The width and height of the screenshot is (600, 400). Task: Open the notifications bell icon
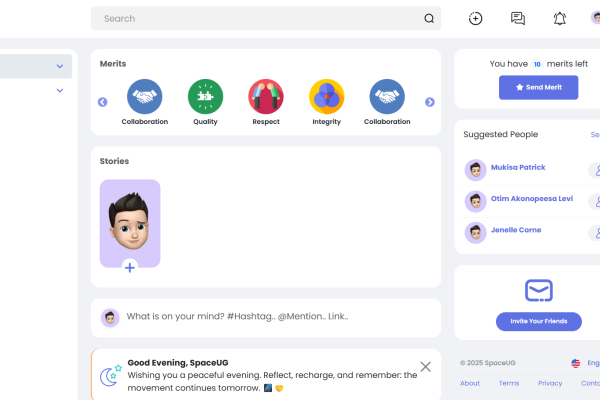pyautogui.click(x=560, y=18)
